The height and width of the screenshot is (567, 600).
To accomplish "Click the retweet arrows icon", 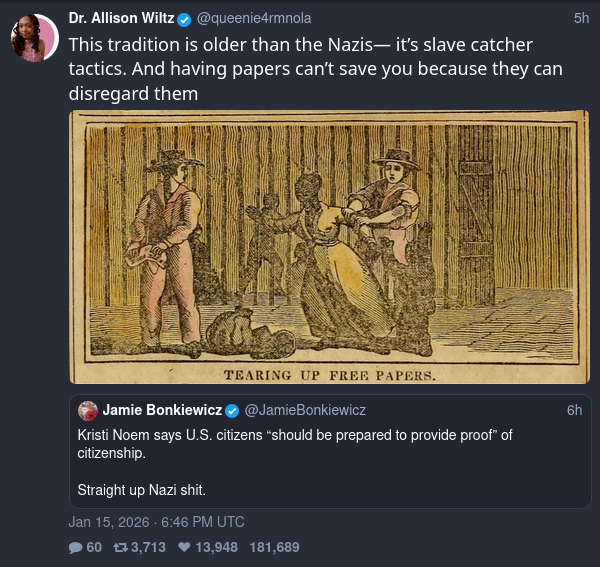I will click(x=120, y=547).
